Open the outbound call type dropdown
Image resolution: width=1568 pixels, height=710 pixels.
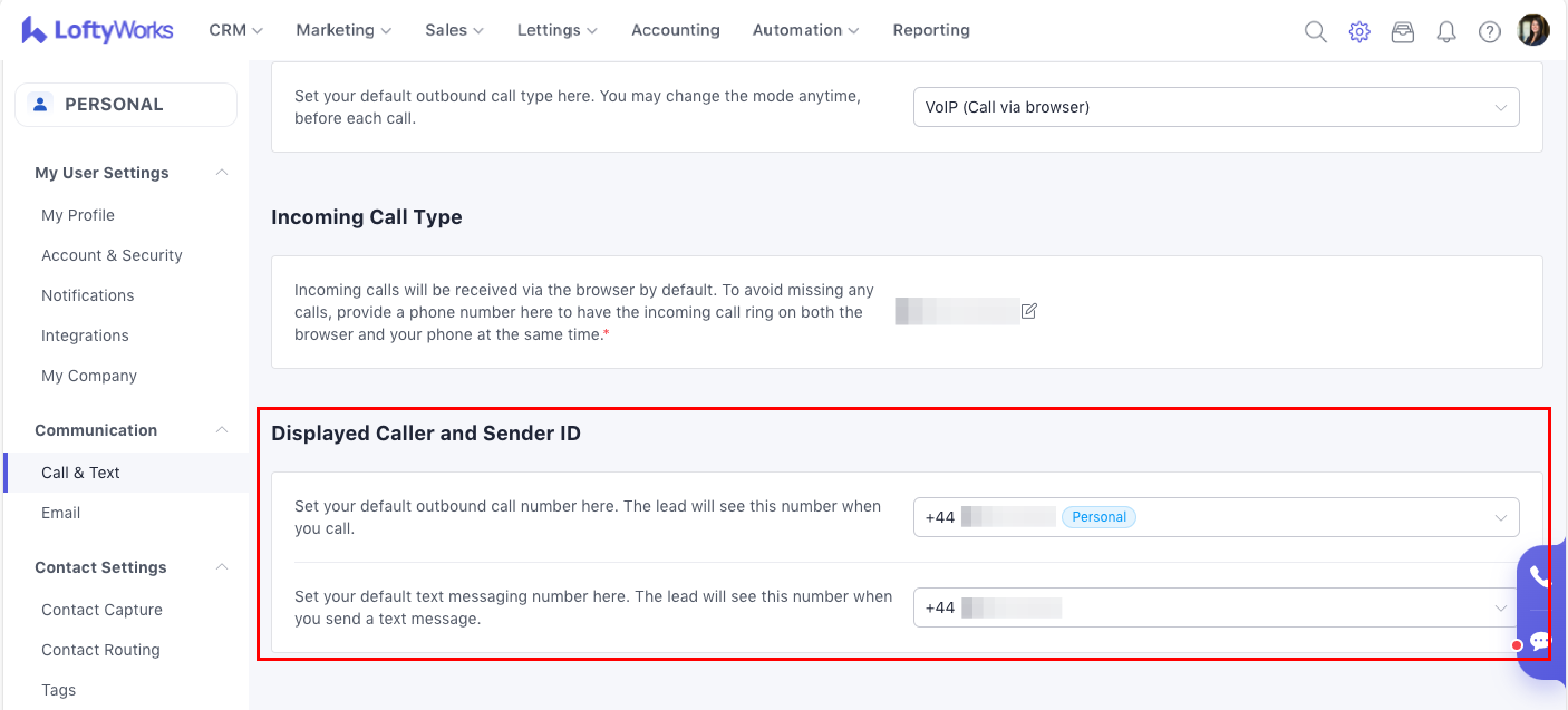point(1216,107)
